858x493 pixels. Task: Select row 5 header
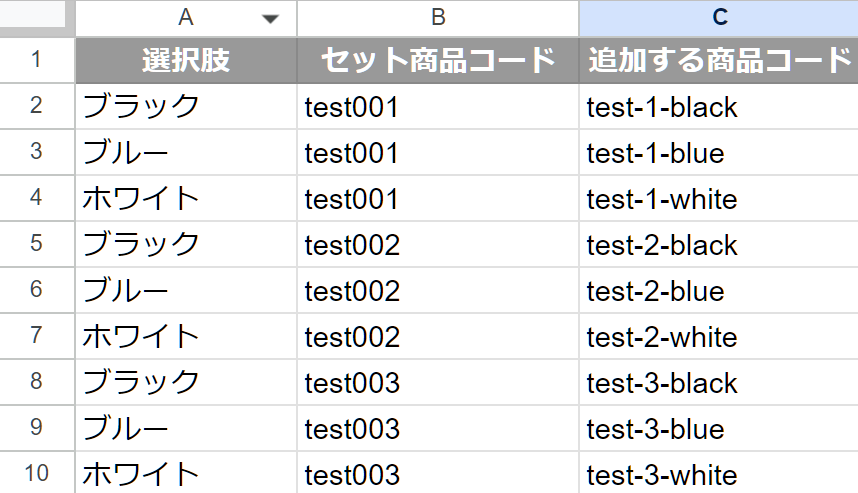point(37,244)
